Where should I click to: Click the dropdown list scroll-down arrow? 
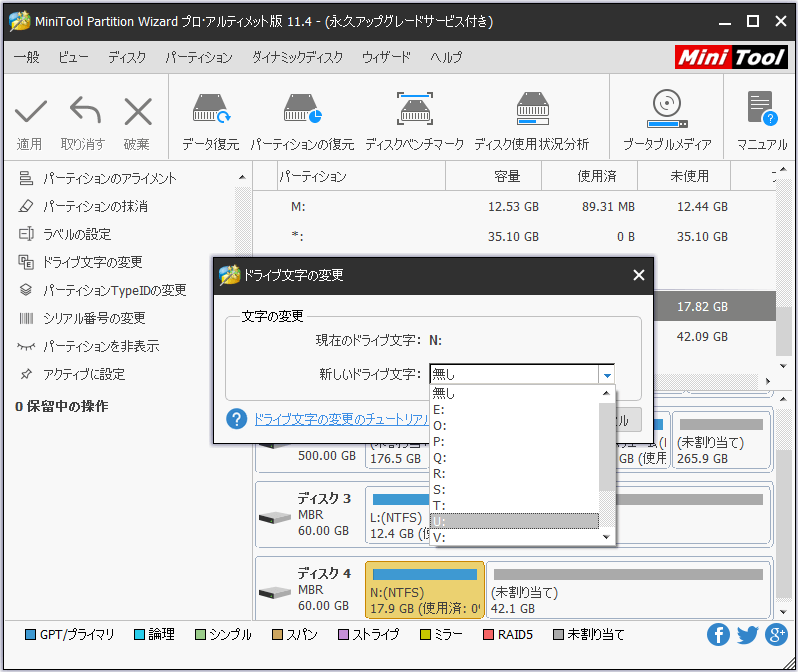[x=606, y=537]
